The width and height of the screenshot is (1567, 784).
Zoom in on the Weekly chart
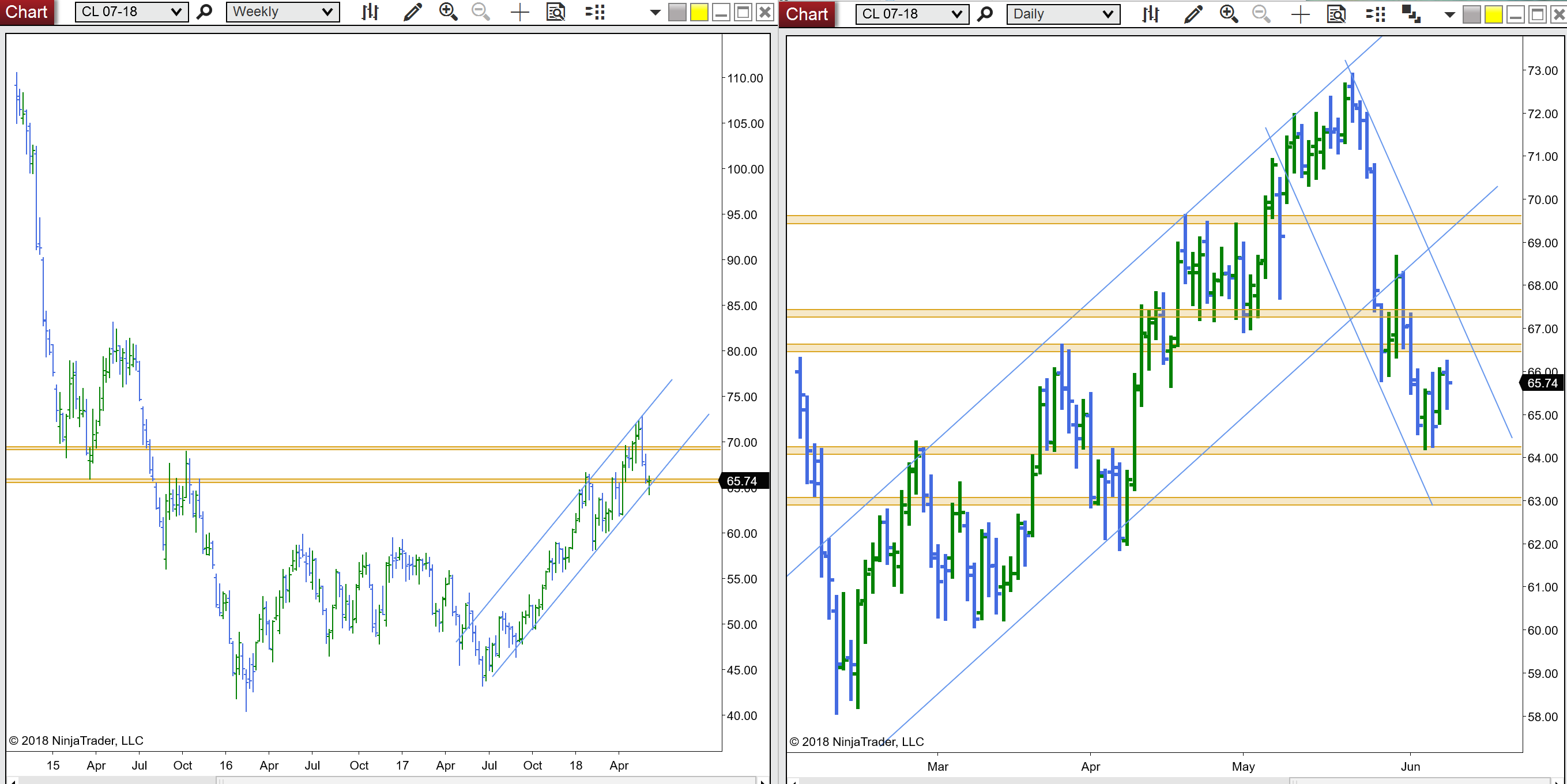(448, 12)
